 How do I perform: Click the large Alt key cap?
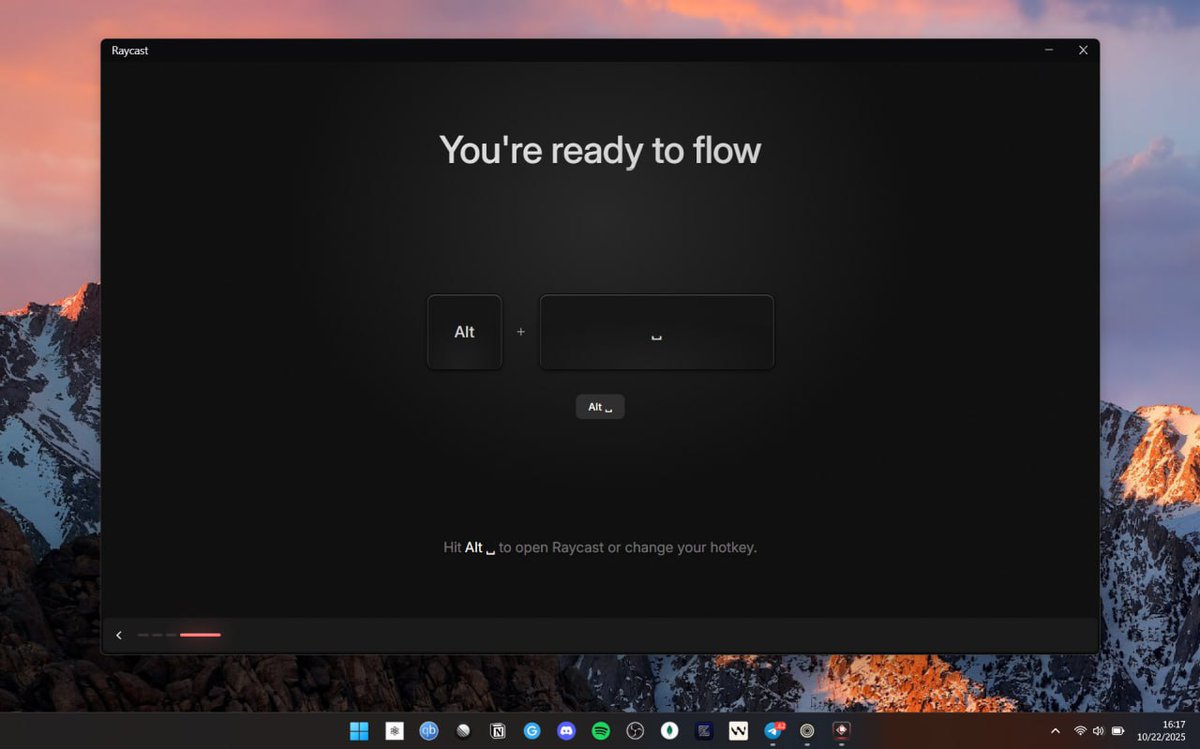(465, 332)
